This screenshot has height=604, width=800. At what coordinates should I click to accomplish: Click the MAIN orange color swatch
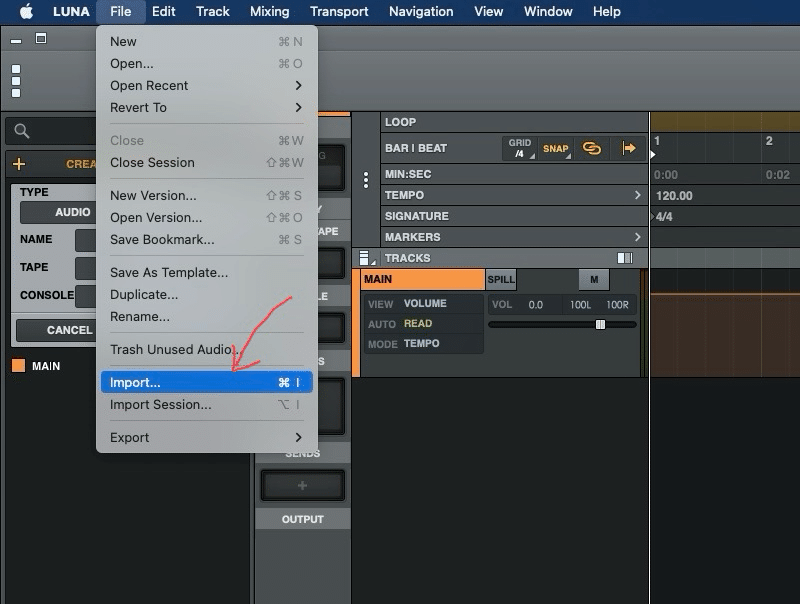(18, 365)
